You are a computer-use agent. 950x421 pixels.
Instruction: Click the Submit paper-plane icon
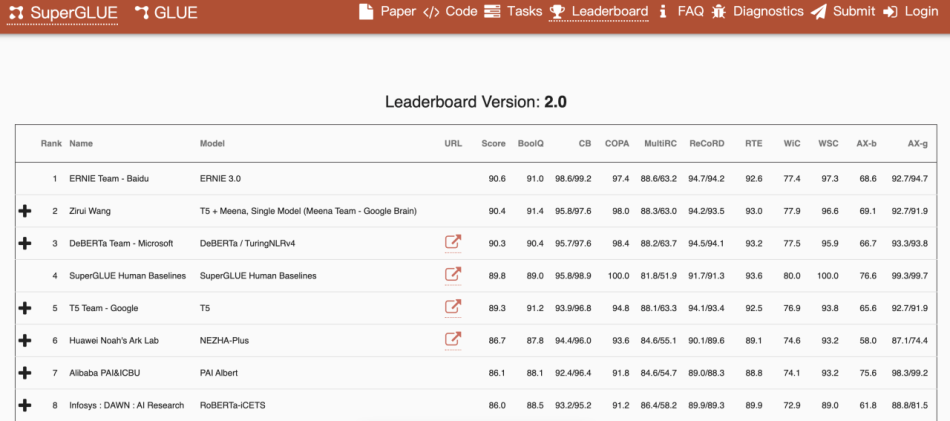(819, 12)
